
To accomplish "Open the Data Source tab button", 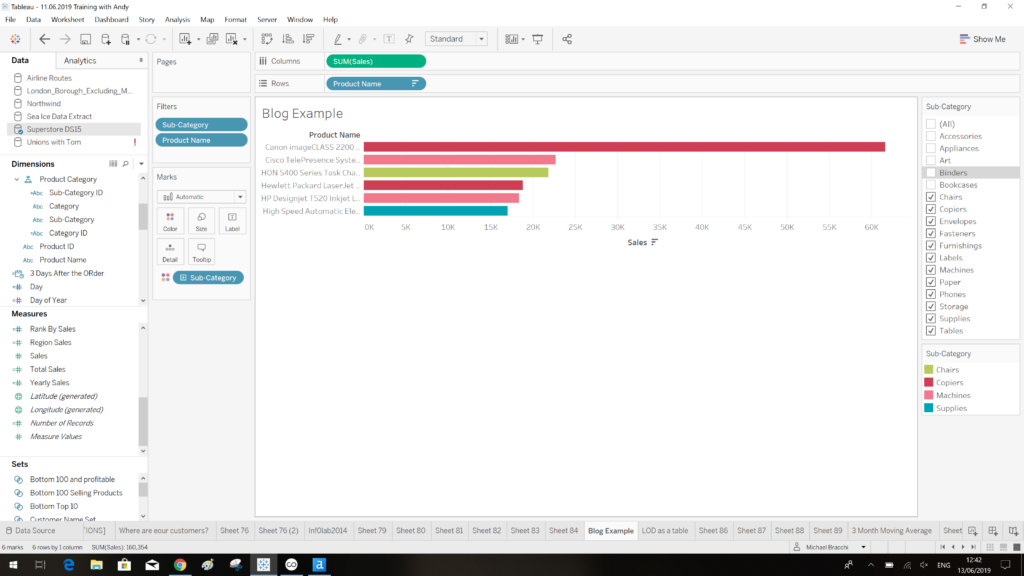I will (31, 531).
